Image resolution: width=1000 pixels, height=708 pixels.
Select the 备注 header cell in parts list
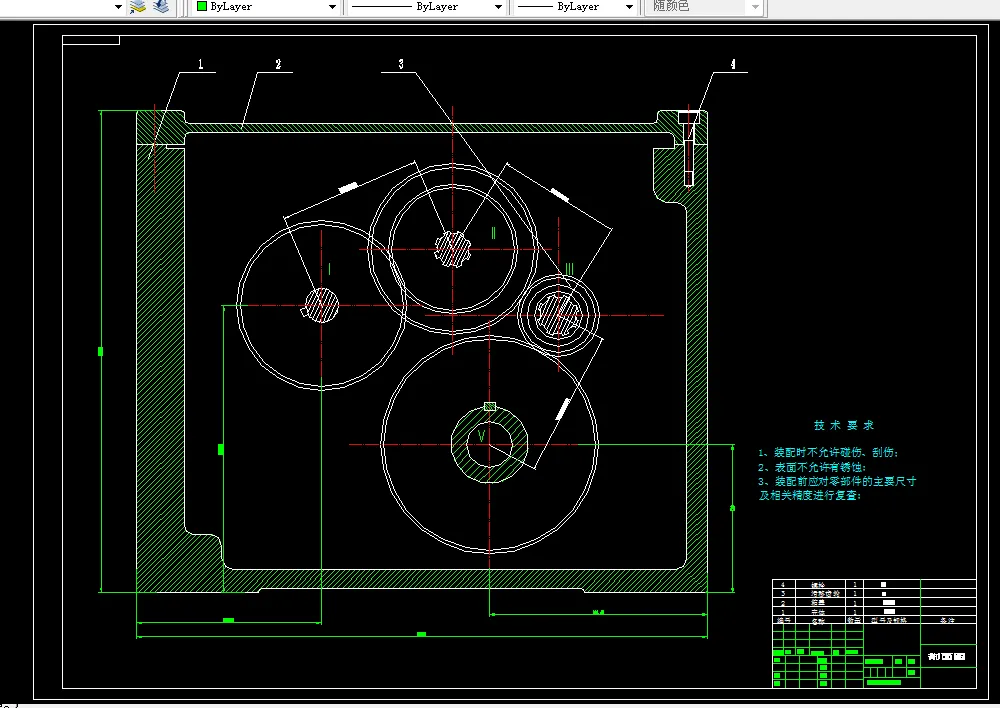(x=948, y=620)
